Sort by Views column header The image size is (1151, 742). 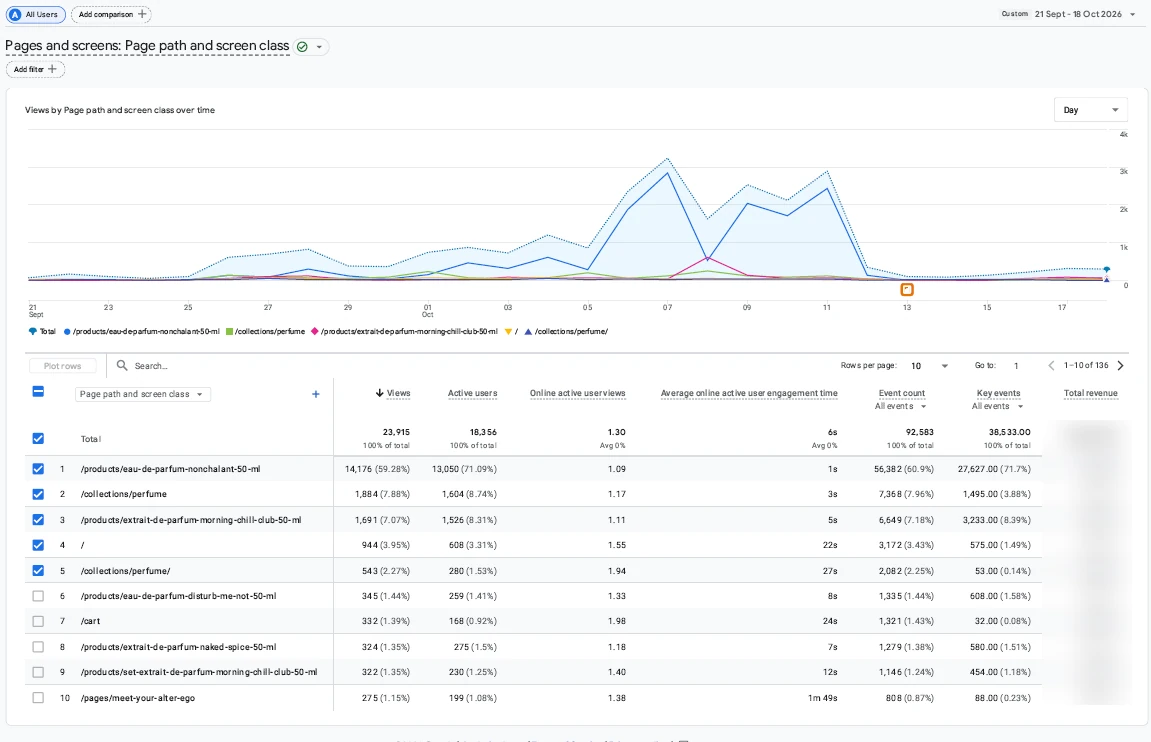tap(398, 393)
